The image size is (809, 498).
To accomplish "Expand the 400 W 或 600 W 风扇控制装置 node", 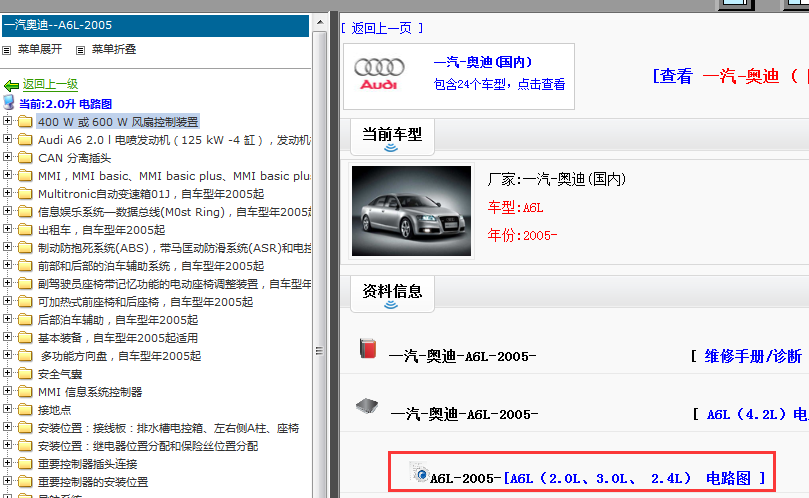I will pos(7,121).
